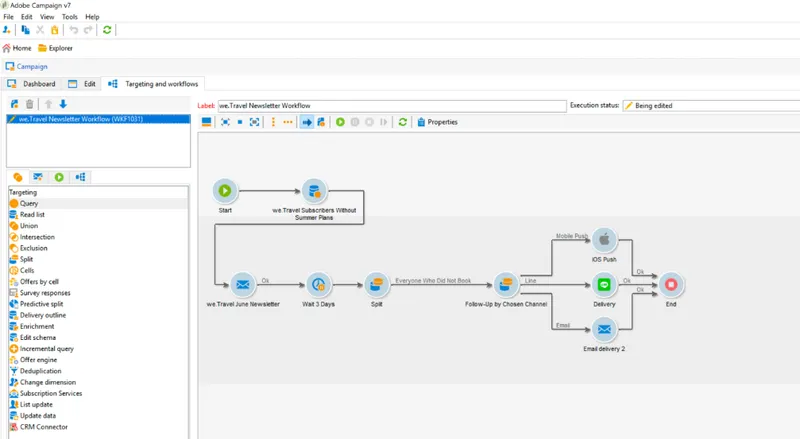Click the zoom-to-fit icon in the workflow toolbar

225,122
